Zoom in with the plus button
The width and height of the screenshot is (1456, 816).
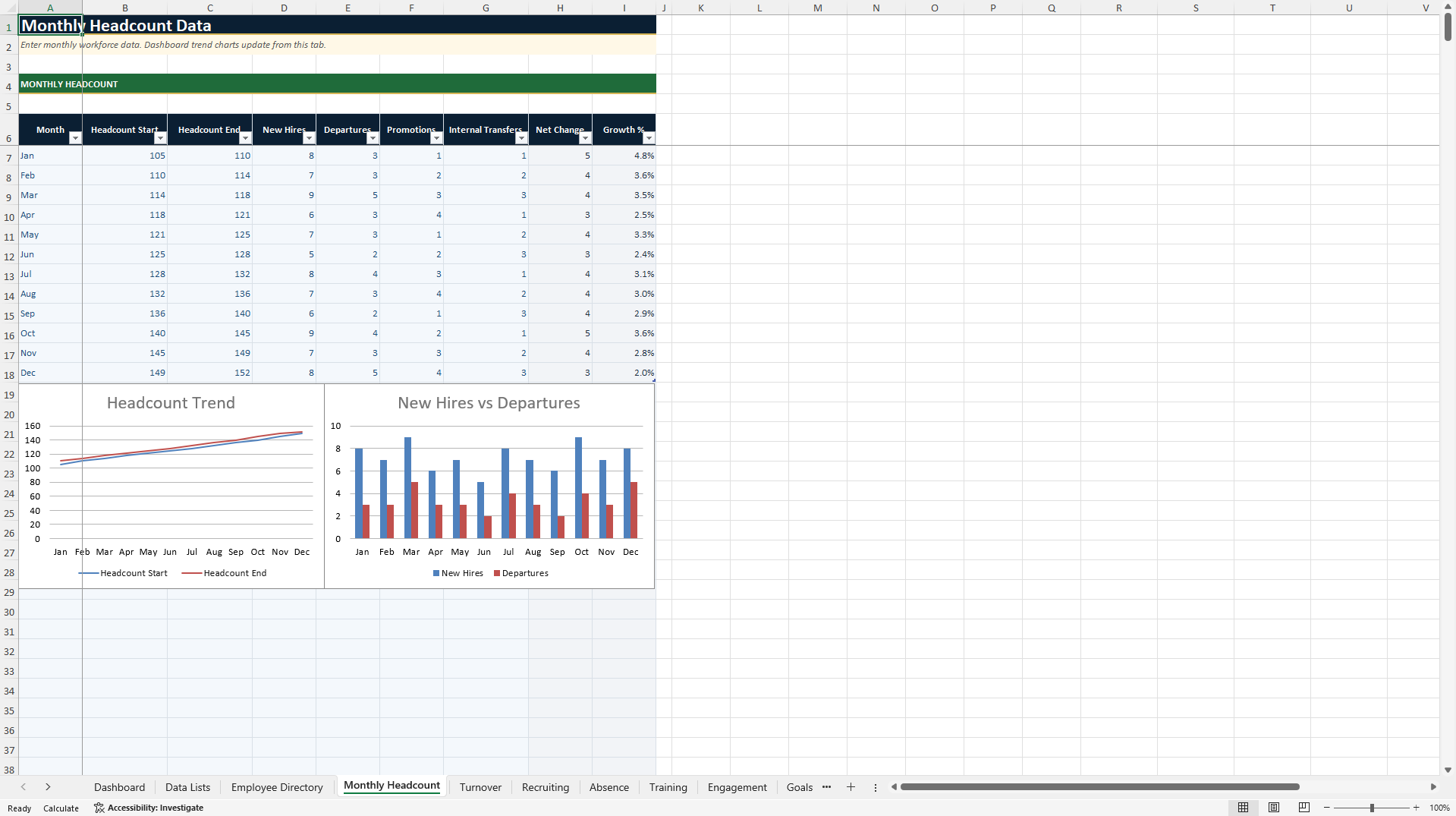pyautogui.click(x=1416, y=808)
